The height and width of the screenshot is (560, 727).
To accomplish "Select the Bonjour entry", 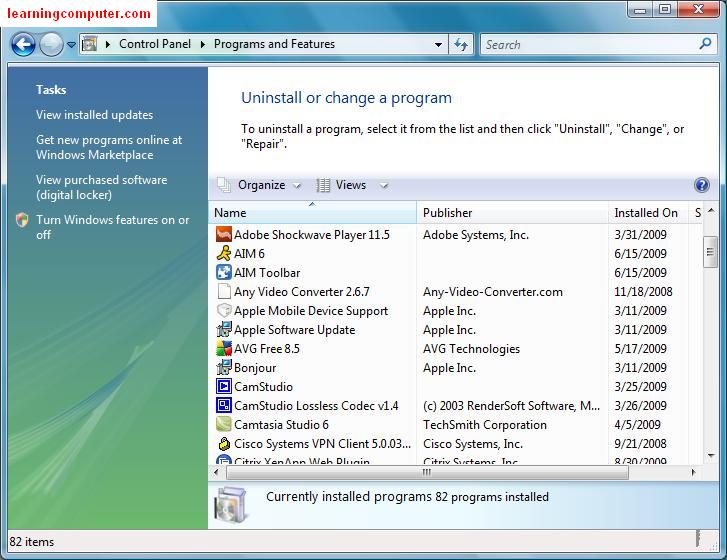I will pos(255,368).
